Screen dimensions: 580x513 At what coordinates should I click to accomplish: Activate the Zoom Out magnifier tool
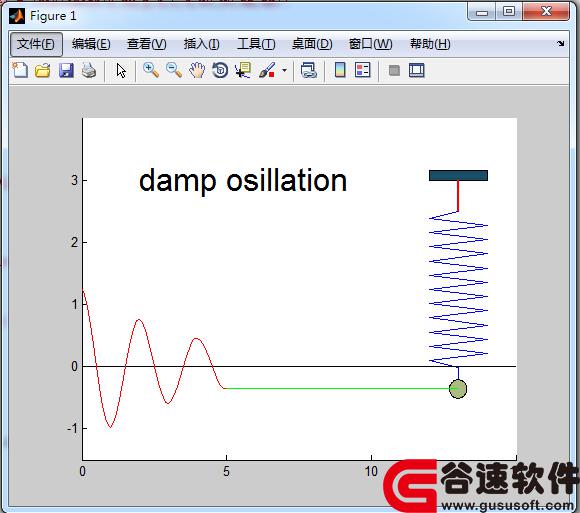pyautogui.click(x=174, y=70)
